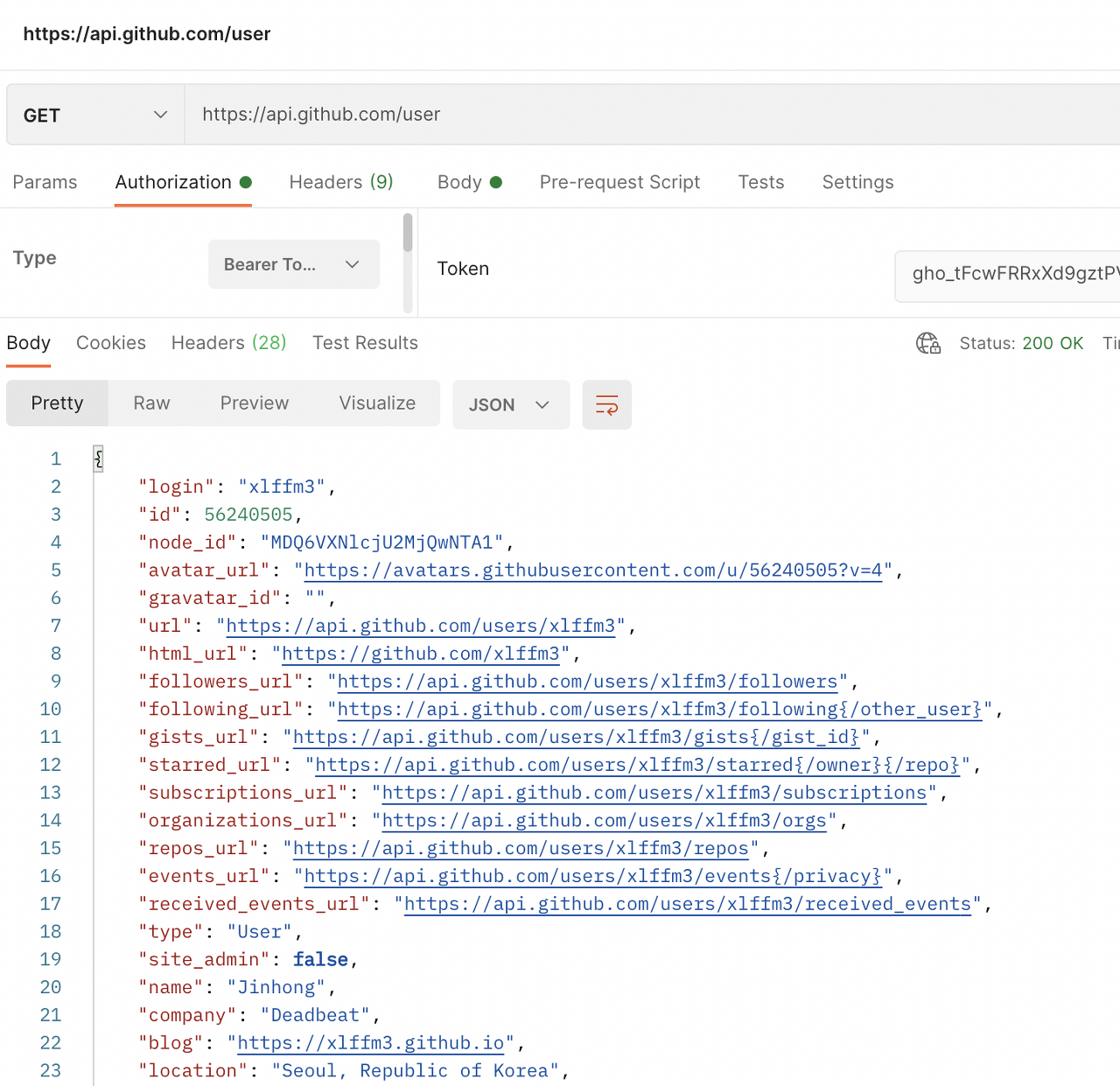Click the Type label in authorization
Screen dimensions: 1120x1086
[35, 258]
